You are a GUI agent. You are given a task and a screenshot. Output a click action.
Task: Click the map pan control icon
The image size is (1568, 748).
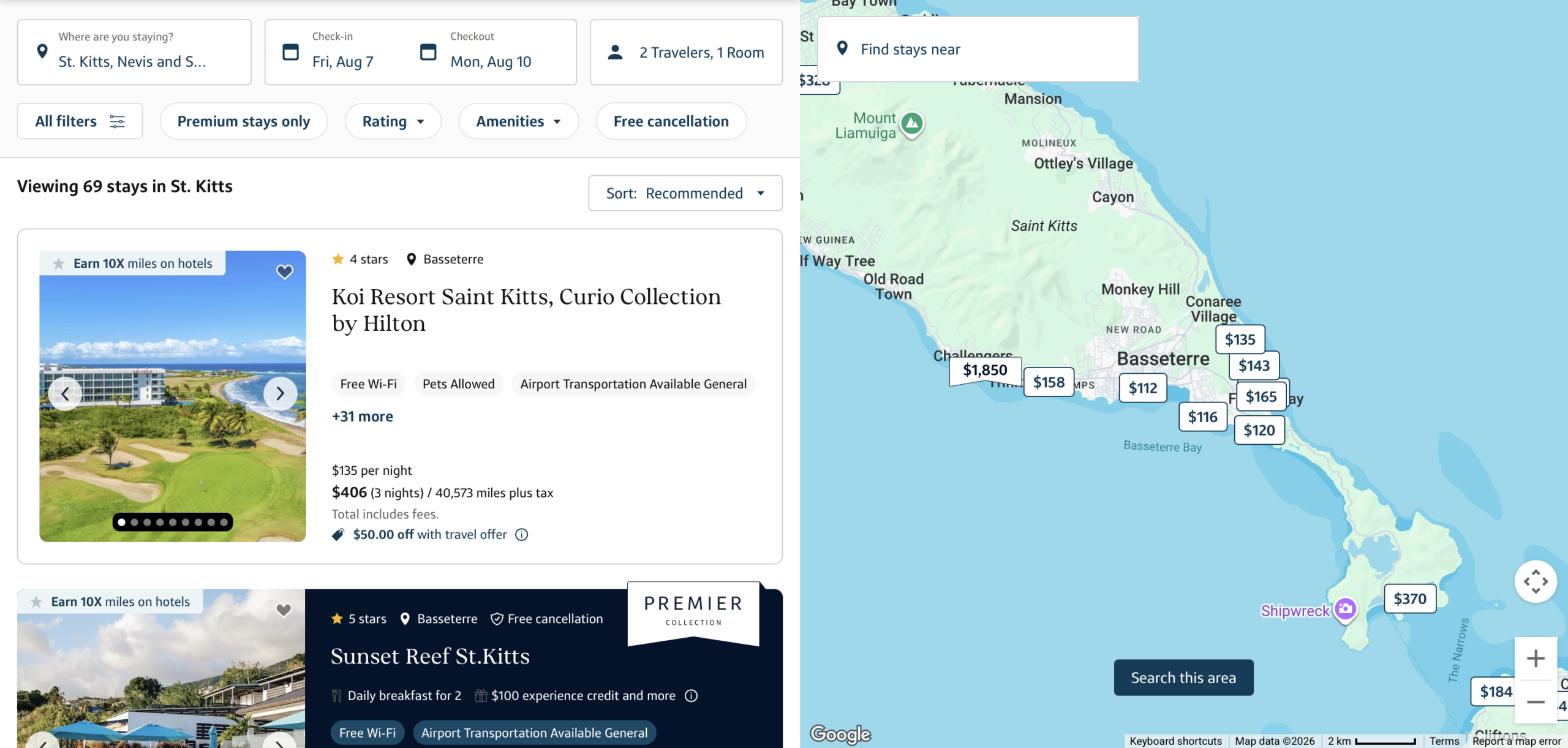pos(1536,581)
